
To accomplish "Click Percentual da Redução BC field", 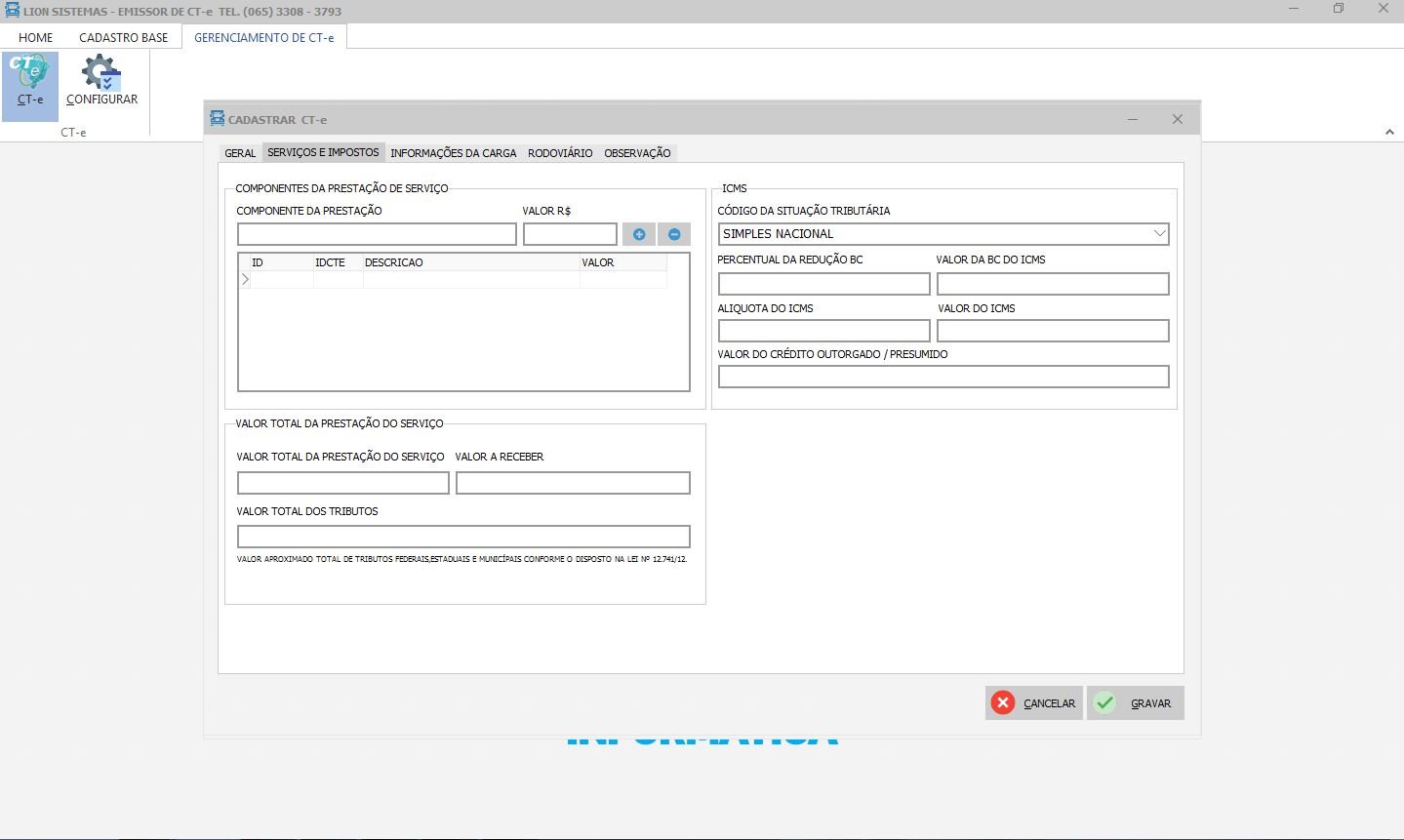I will (x=824, y=284).
